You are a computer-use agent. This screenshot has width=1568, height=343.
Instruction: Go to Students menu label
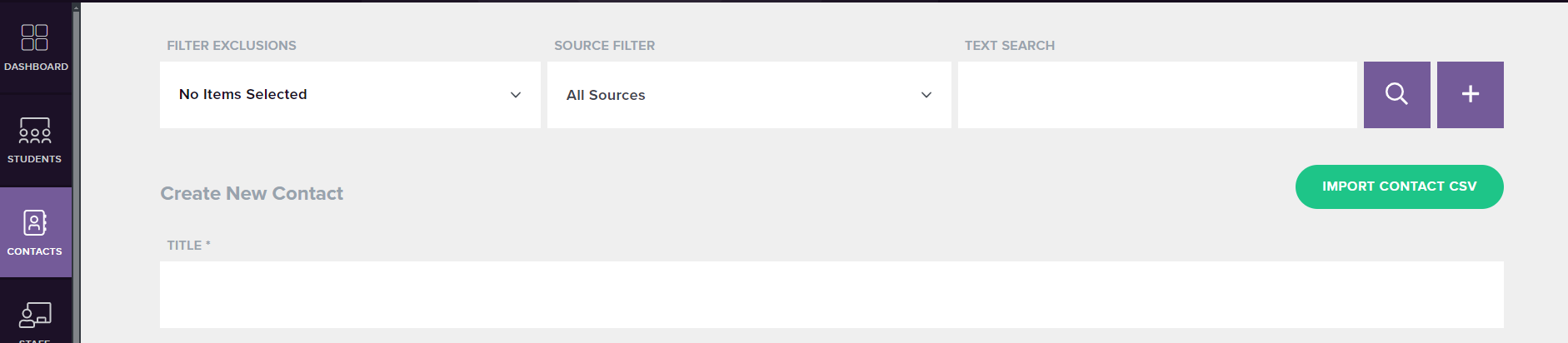coord(35,159)
